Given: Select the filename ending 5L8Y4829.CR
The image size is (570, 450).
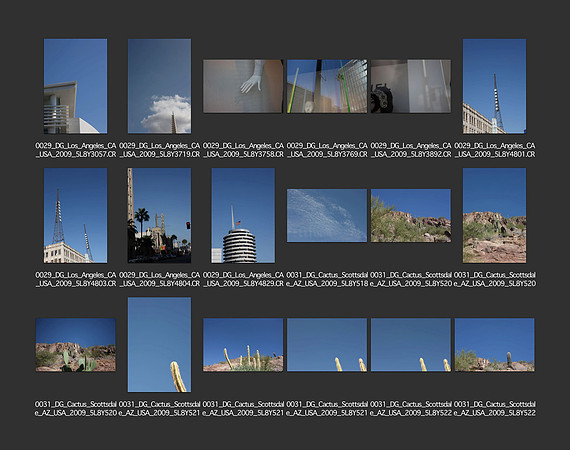Looking at the screenshot, I should pyautogui.click(x=243, y=279).
